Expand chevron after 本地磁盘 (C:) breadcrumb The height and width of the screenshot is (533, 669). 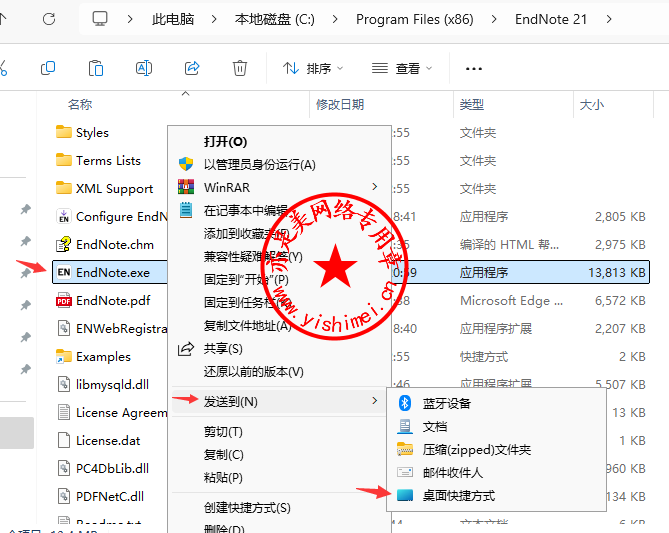tap(335, 19)
